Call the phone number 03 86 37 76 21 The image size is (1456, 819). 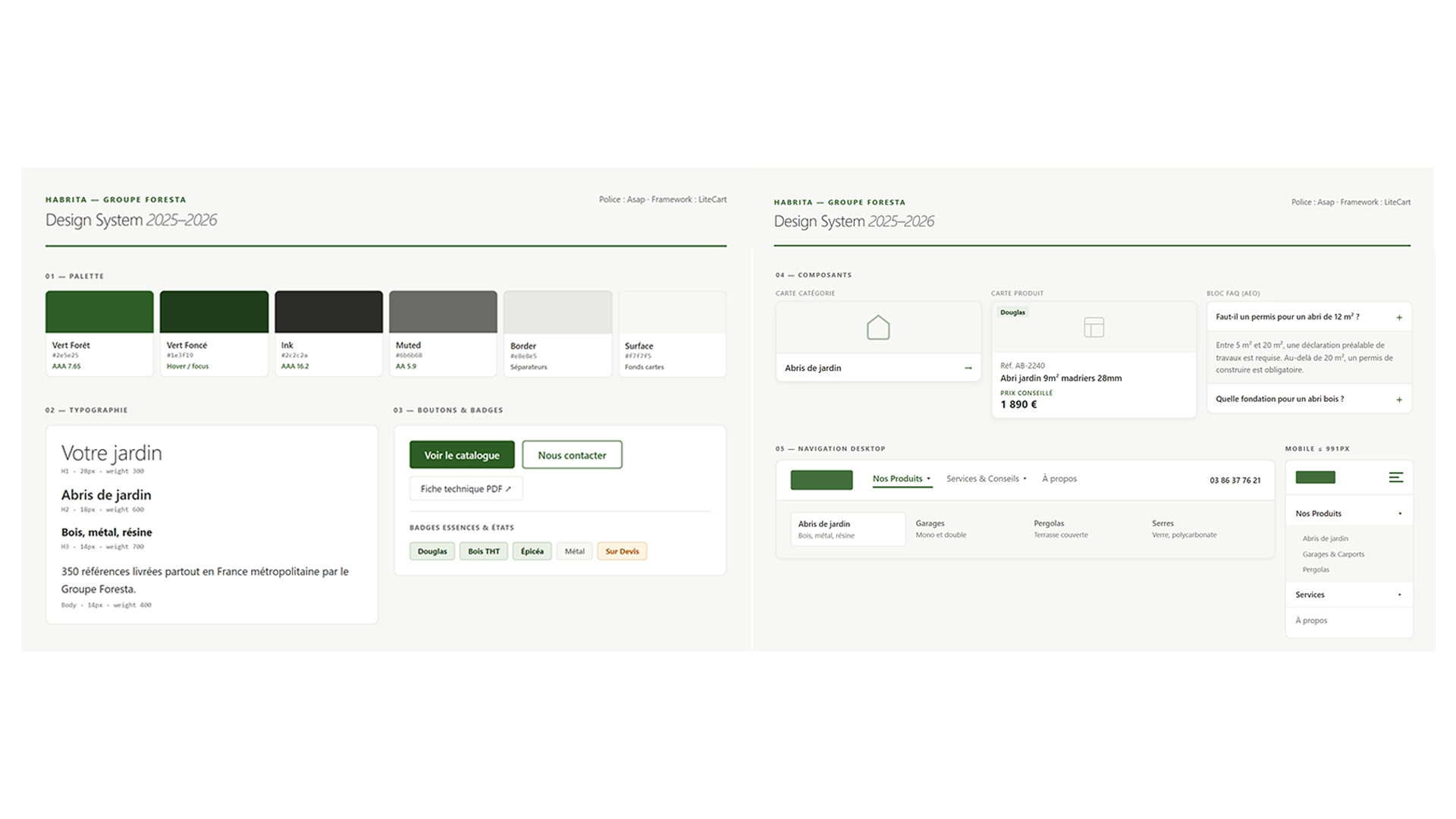pos(1235,480)
